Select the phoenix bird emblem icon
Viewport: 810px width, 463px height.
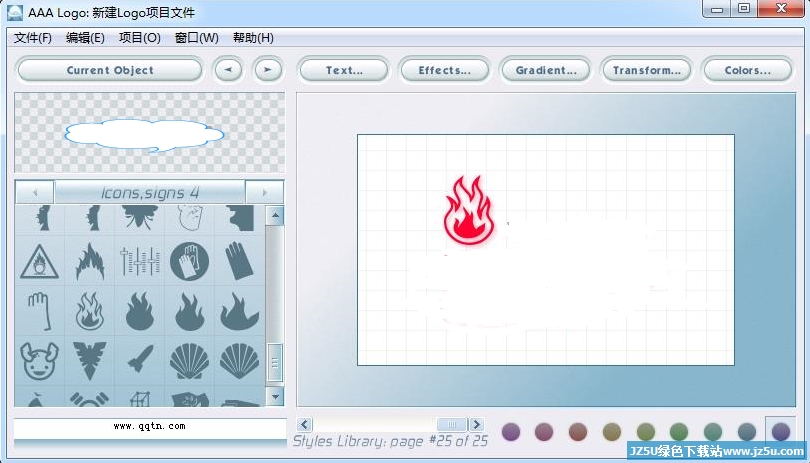point(89,361)
